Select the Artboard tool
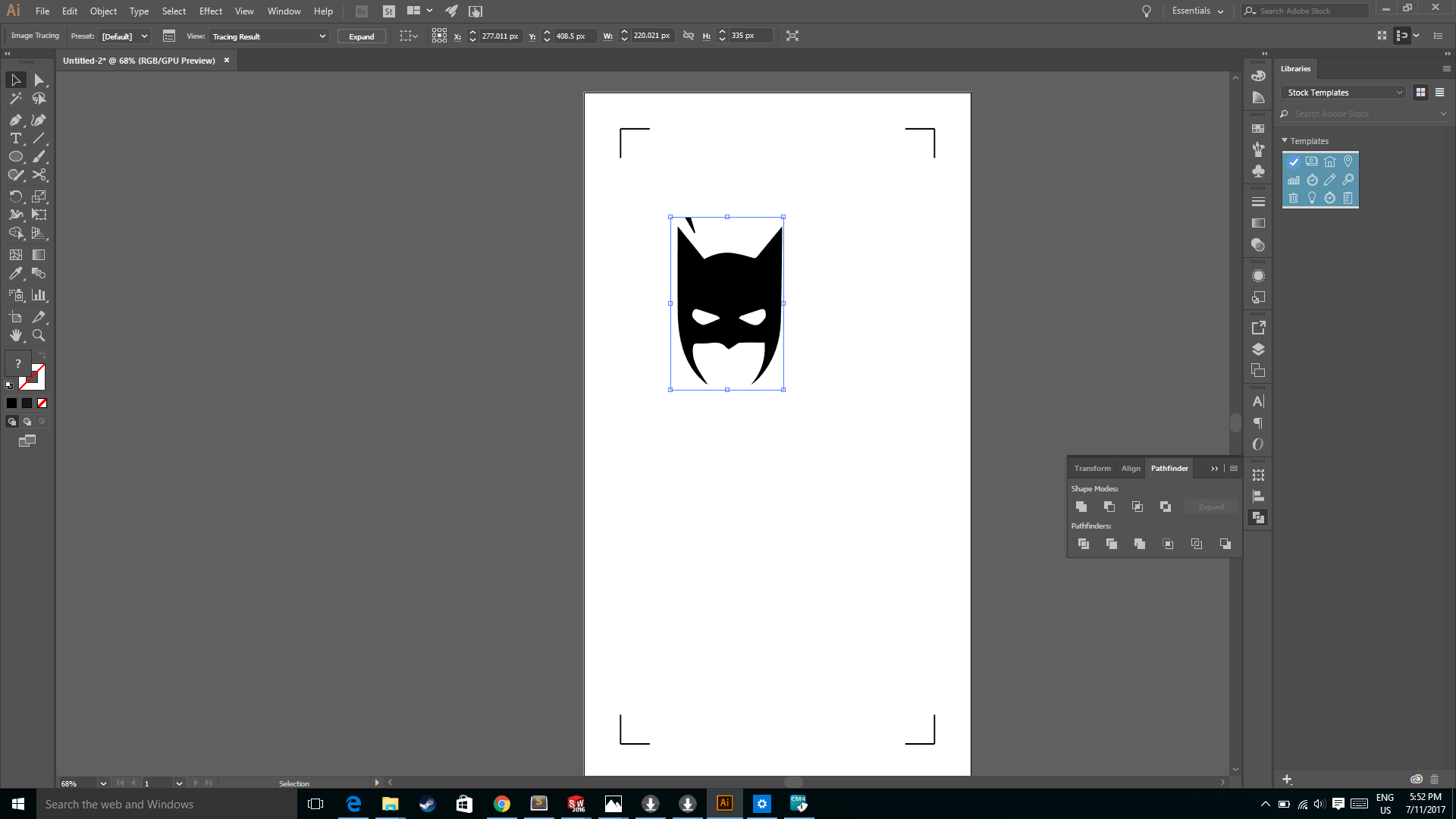This screenshot has height=819, width=1456. tap(16, 317)
